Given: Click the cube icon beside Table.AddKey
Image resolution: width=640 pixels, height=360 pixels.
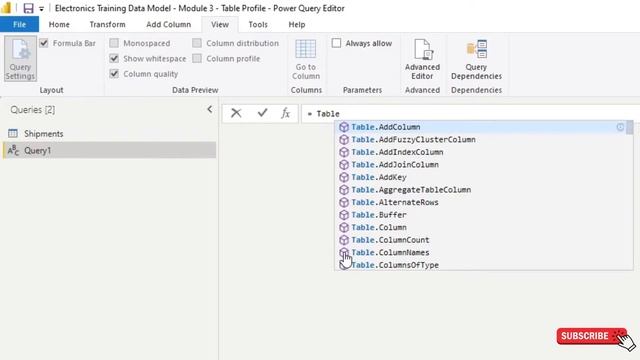Looking at the screenshot, I should 344,177.
